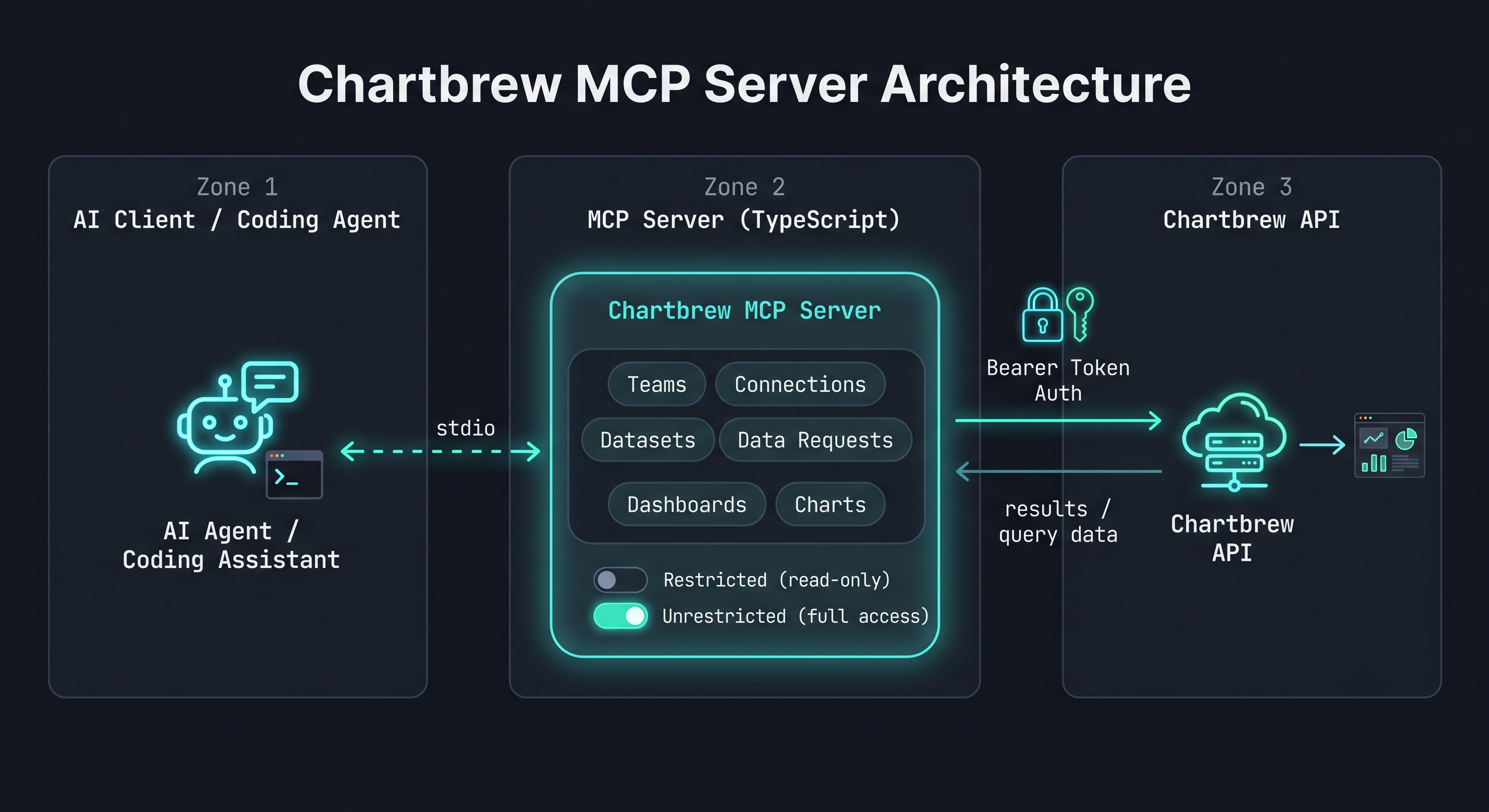Click 'Unrestricted (full access)' label text
The height and width of the screenshot is (812, 1489).
tap(795, 616)
